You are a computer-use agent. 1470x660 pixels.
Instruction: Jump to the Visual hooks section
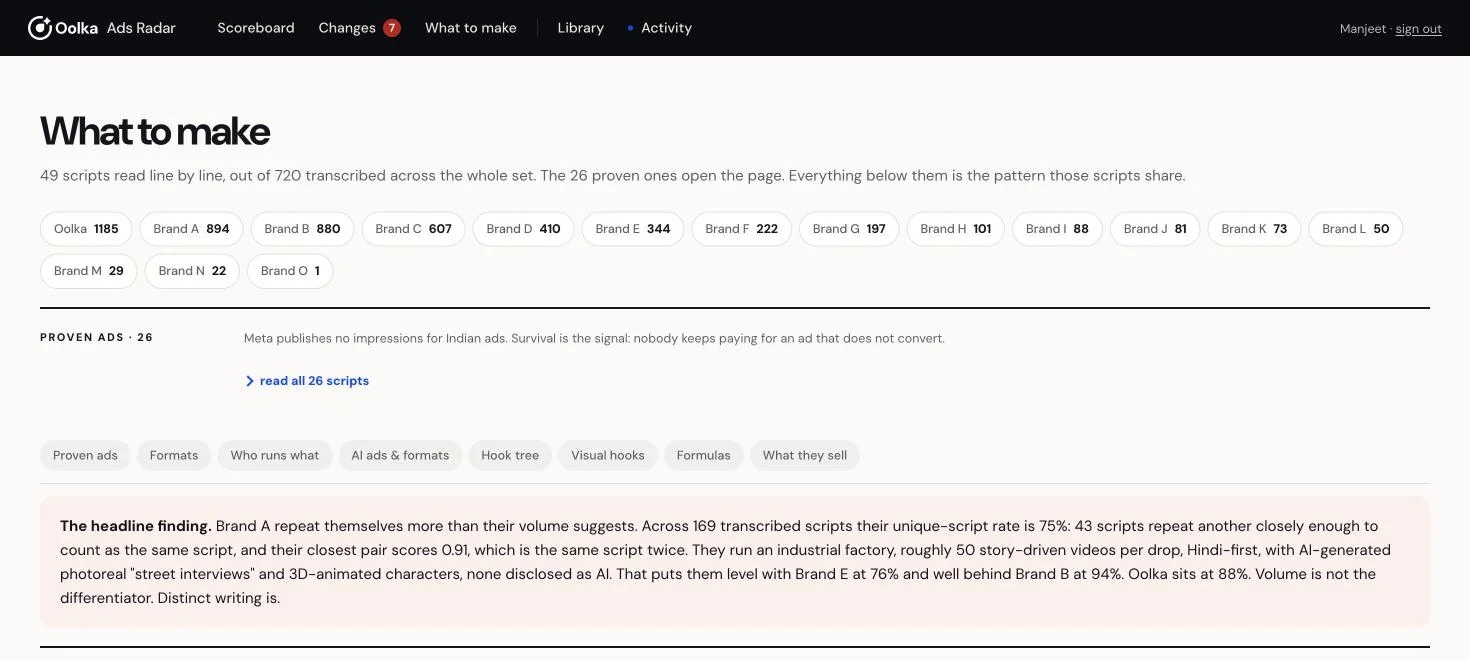pyautogui.click(x=608, y=455)
